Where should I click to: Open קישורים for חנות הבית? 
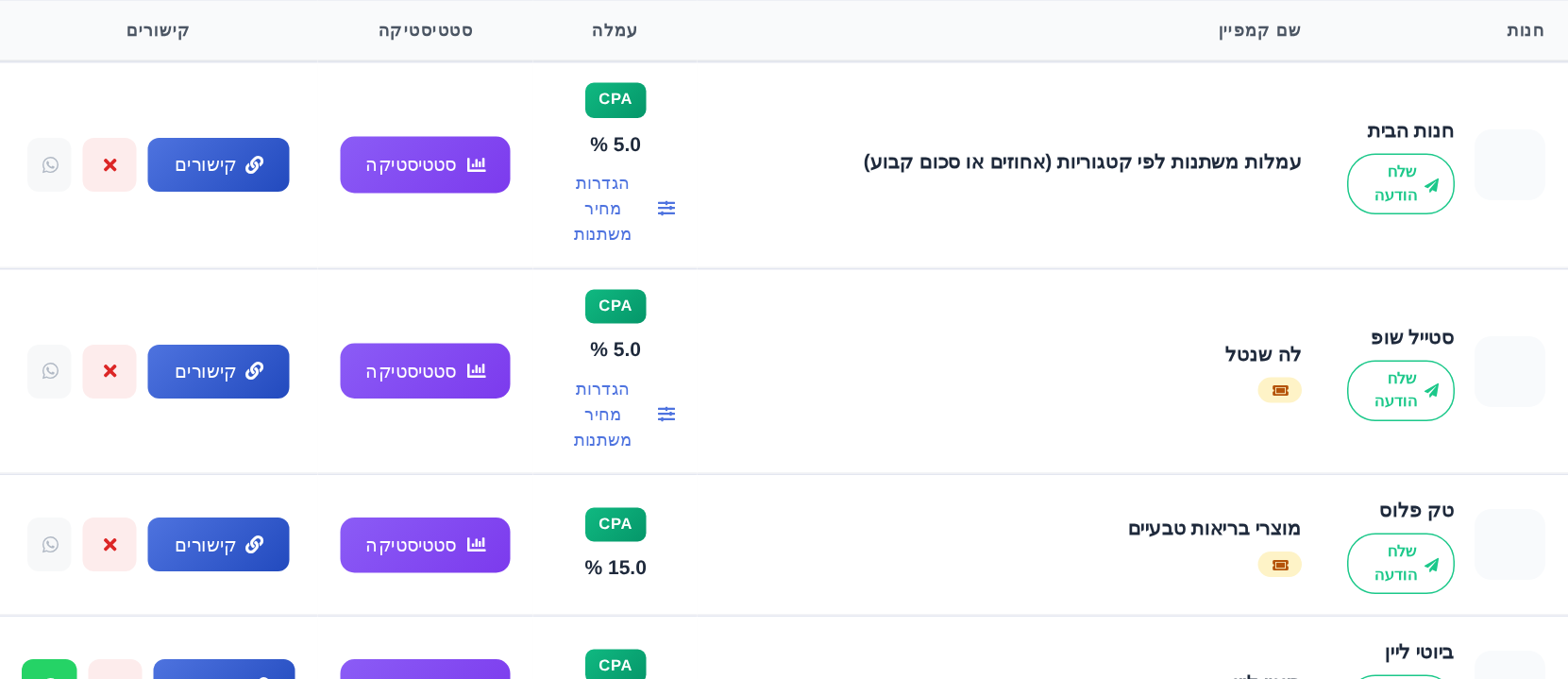pyautogui.click(x=218, y=165)
